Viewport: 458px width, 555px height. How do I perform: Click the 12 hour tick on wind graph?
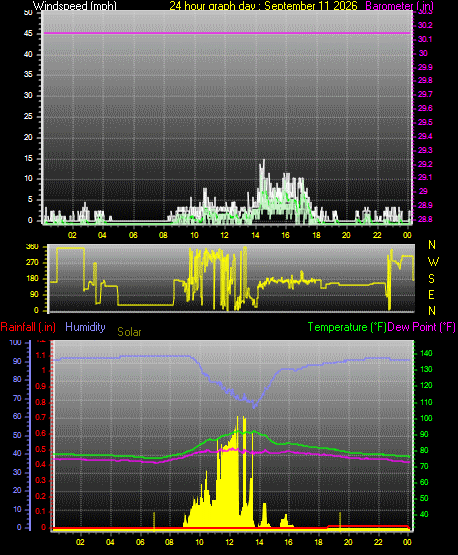click(x=224, y=235)
